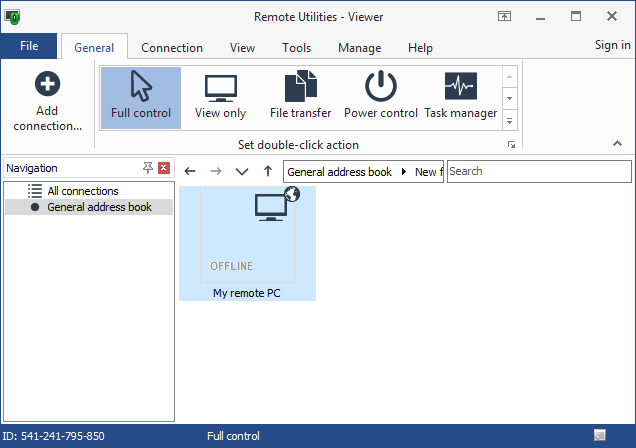636x448 pixels.
Task: Select All connections in navigation tree
Action: tap(83, 191)
